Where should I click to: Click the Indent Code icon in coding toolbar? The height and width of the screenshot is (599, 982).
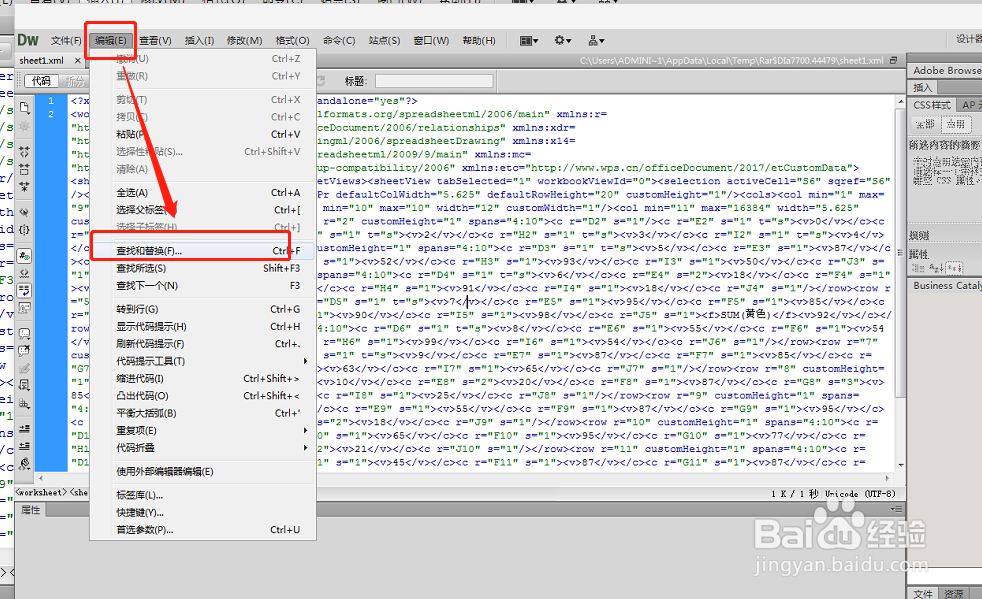click(24, 429)
